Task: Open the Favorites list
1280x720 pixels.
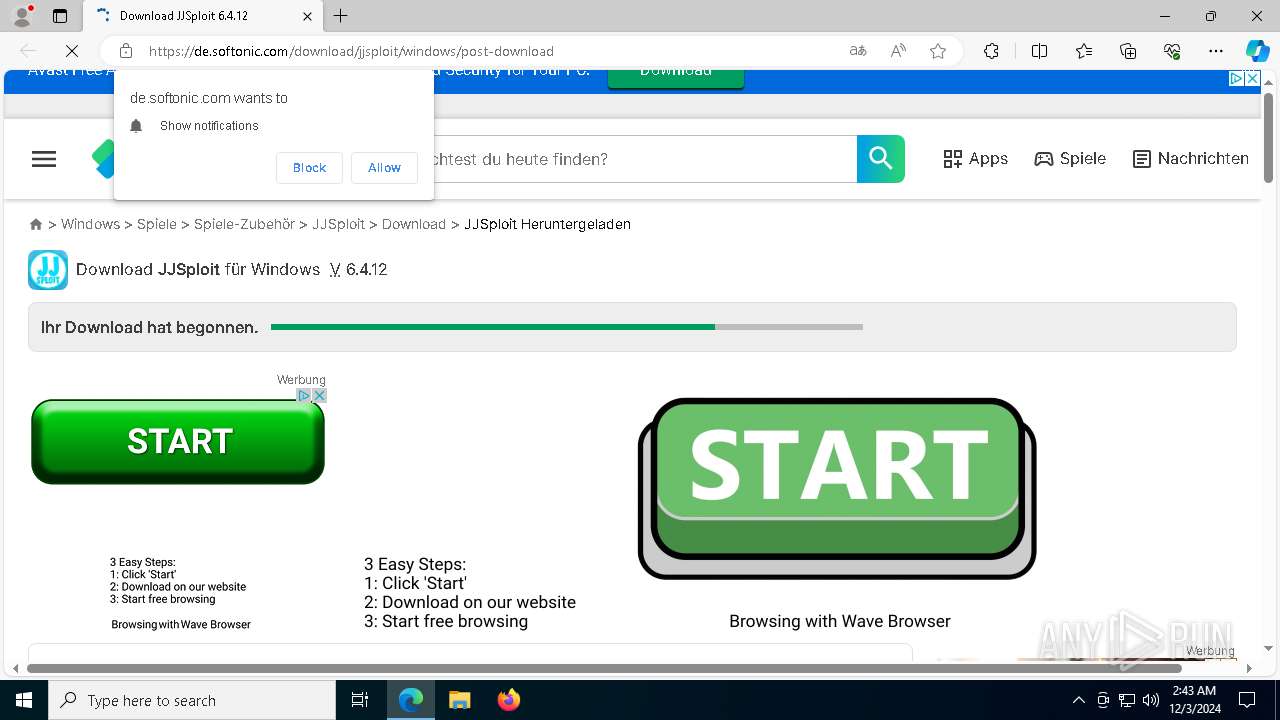Action: click(x=1084, y=51)
